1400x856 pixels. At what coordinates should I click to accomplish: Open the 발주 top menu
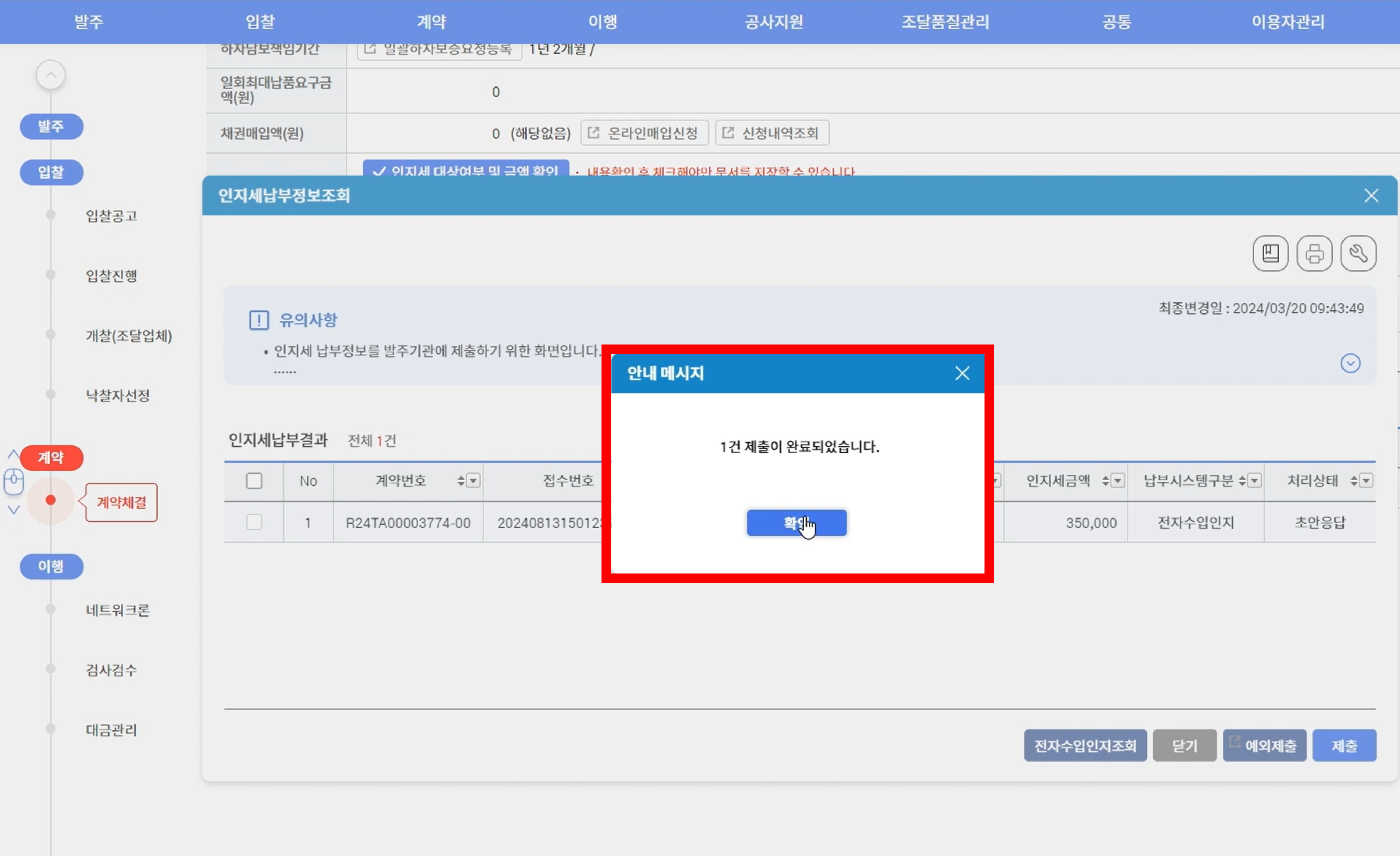coord(89,22)
